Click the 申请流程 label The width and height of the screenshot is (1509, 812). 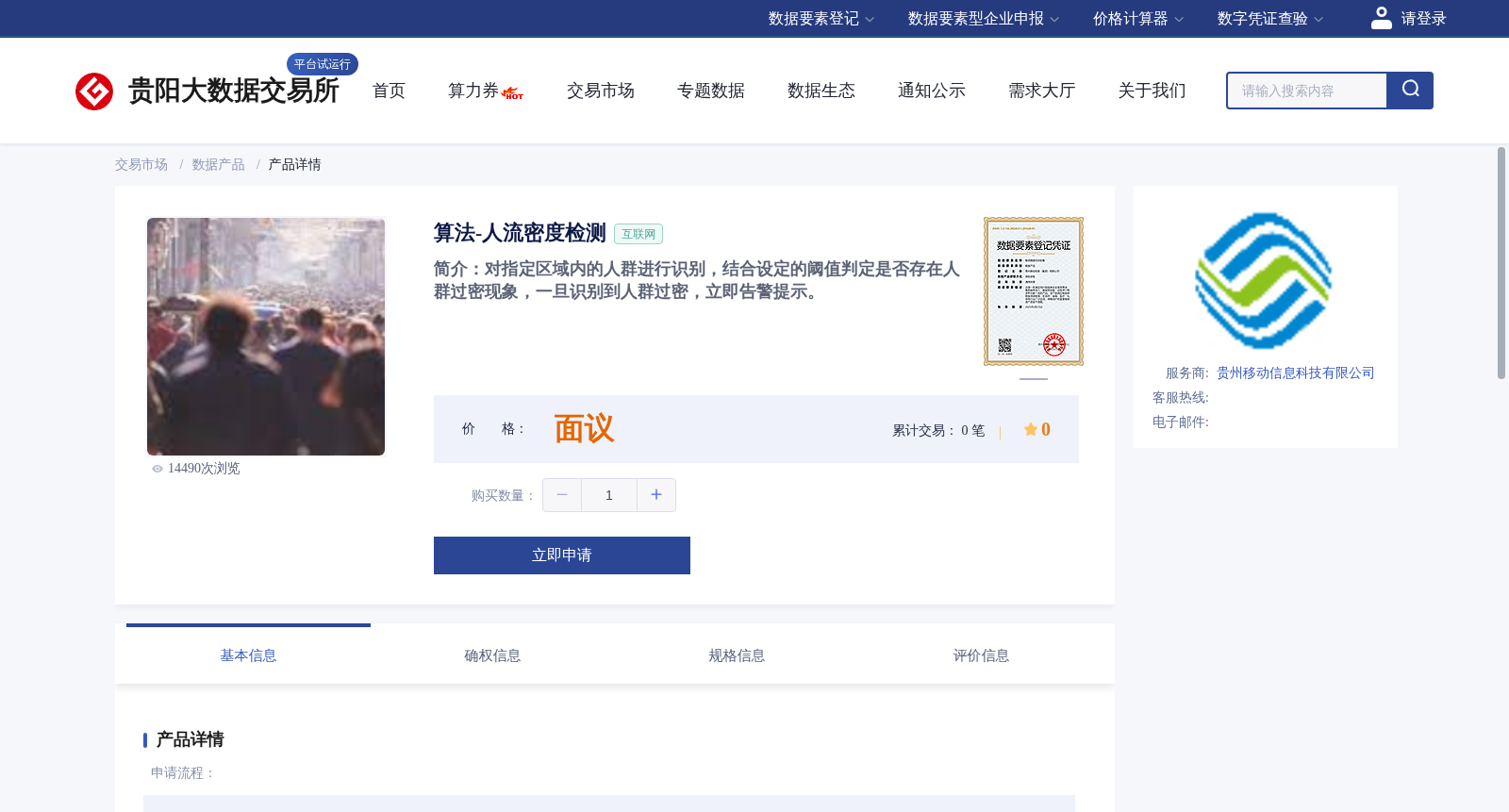(x=183, y=773)
